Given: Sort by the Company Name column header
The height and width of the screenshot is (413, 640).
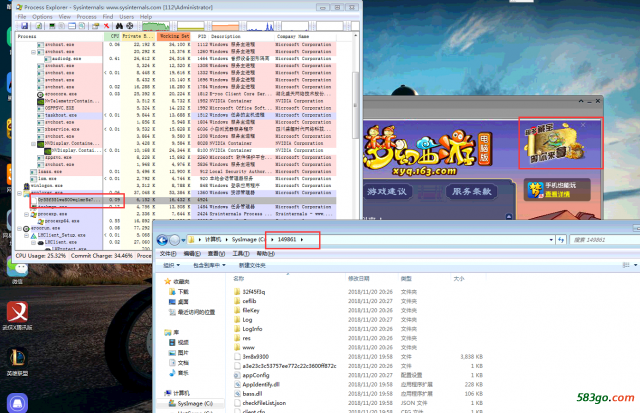Looking at the screenshot, I should click(x=306, y=36).
